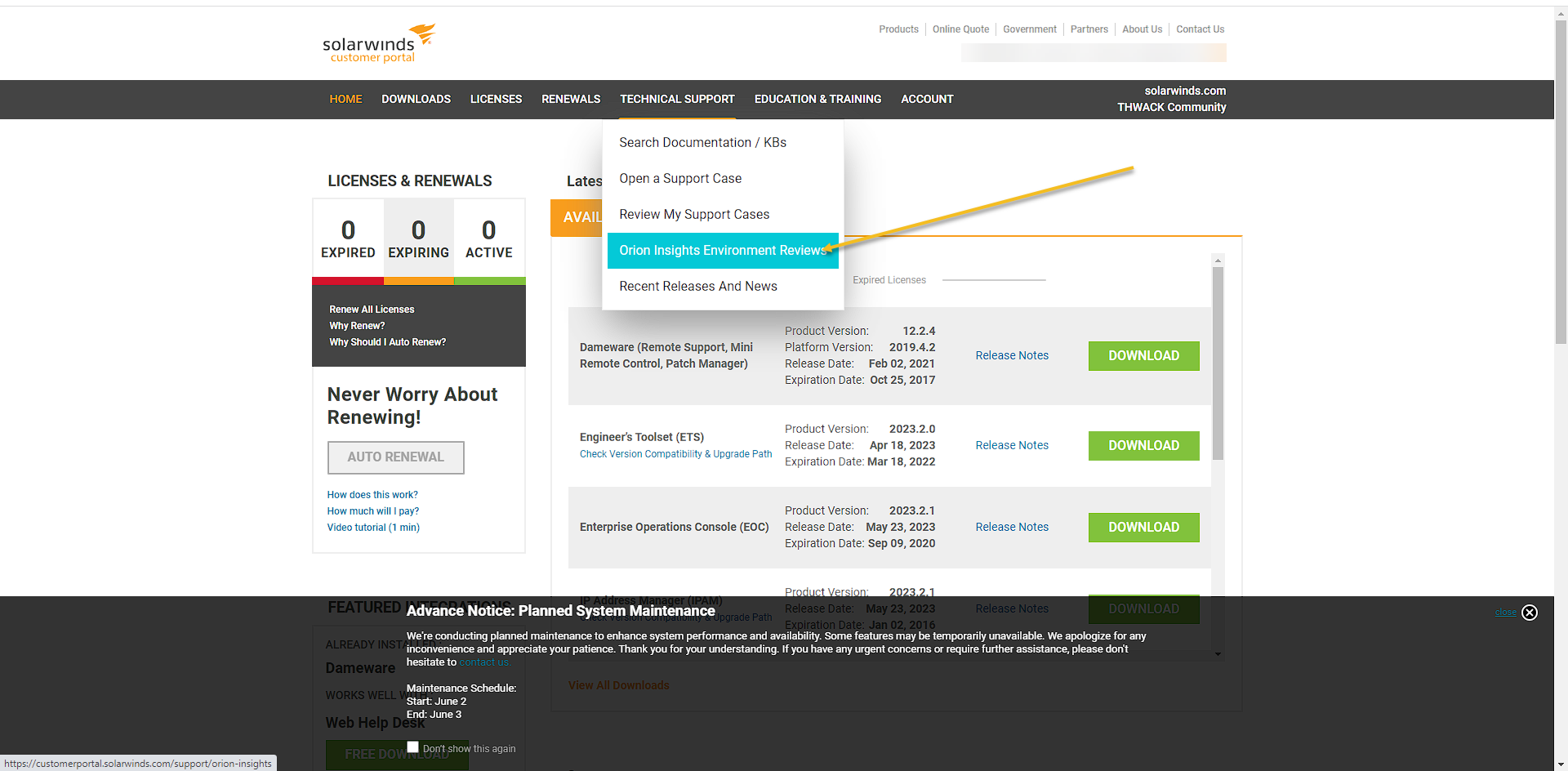The image size is (1568, 771).
Task: Click the page scrollbar thumb
Action: click(x=1561, y=181)
